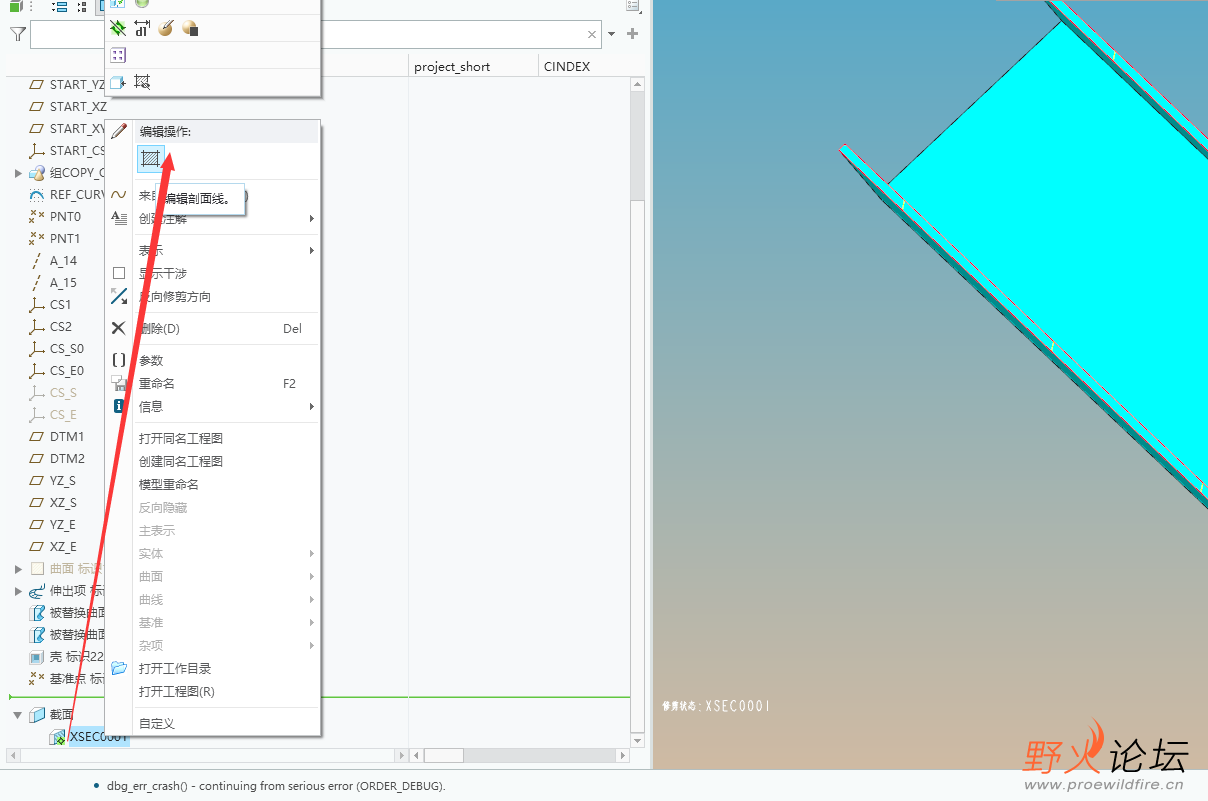Select YZ_S plane in the model tree
The height and width of the screenshot is (801, 1208).
pos(63,480)
